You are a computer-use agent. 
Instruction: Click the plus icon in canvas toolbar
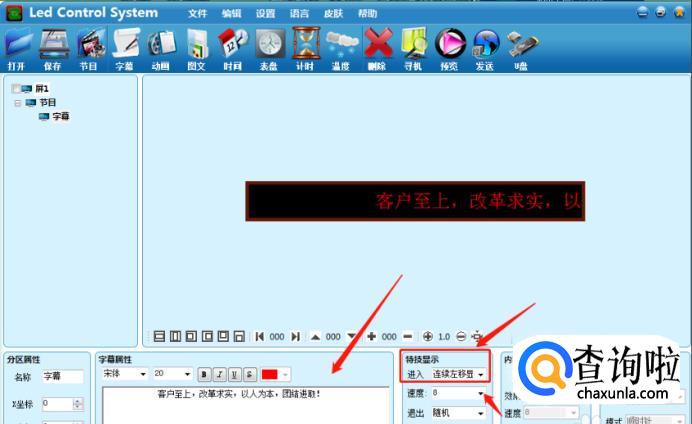pyautogui.click(x=372, y=337)
